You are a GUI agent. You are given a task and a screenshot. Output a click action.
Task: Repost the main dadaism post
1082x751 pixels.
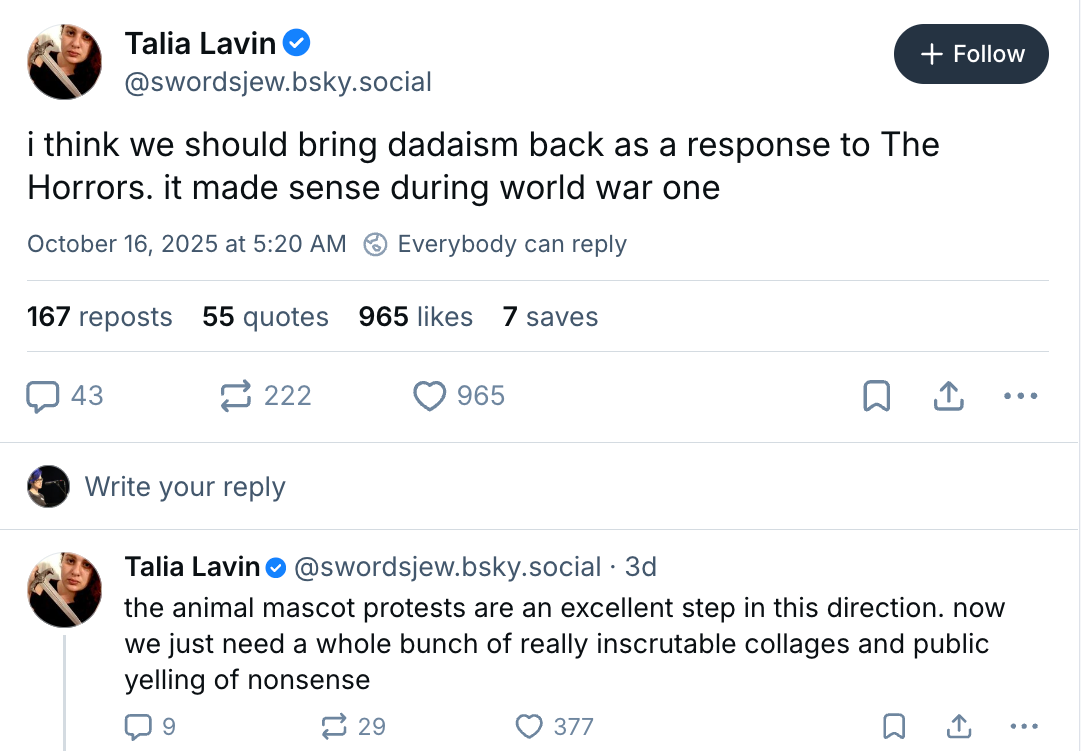pos(236,396)
